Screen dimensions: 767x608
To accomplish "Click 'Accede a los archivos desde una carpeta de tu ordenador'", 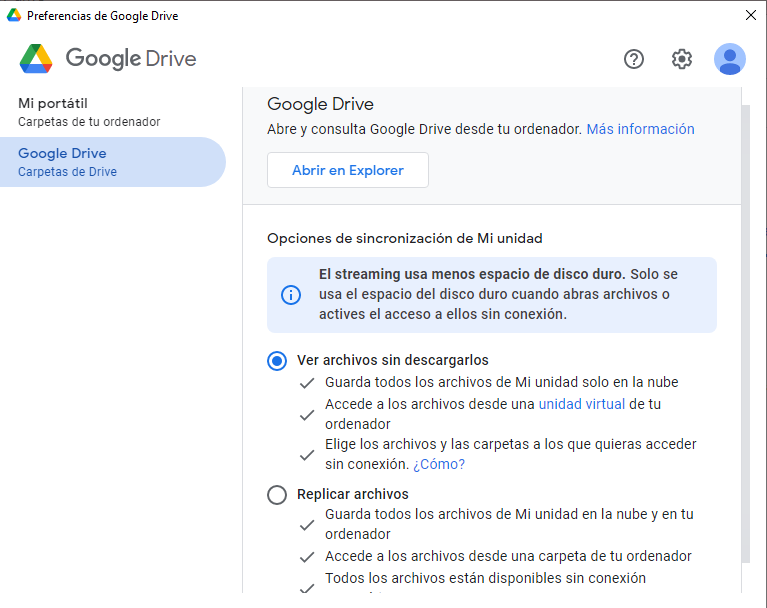I will tap(508, 556).
